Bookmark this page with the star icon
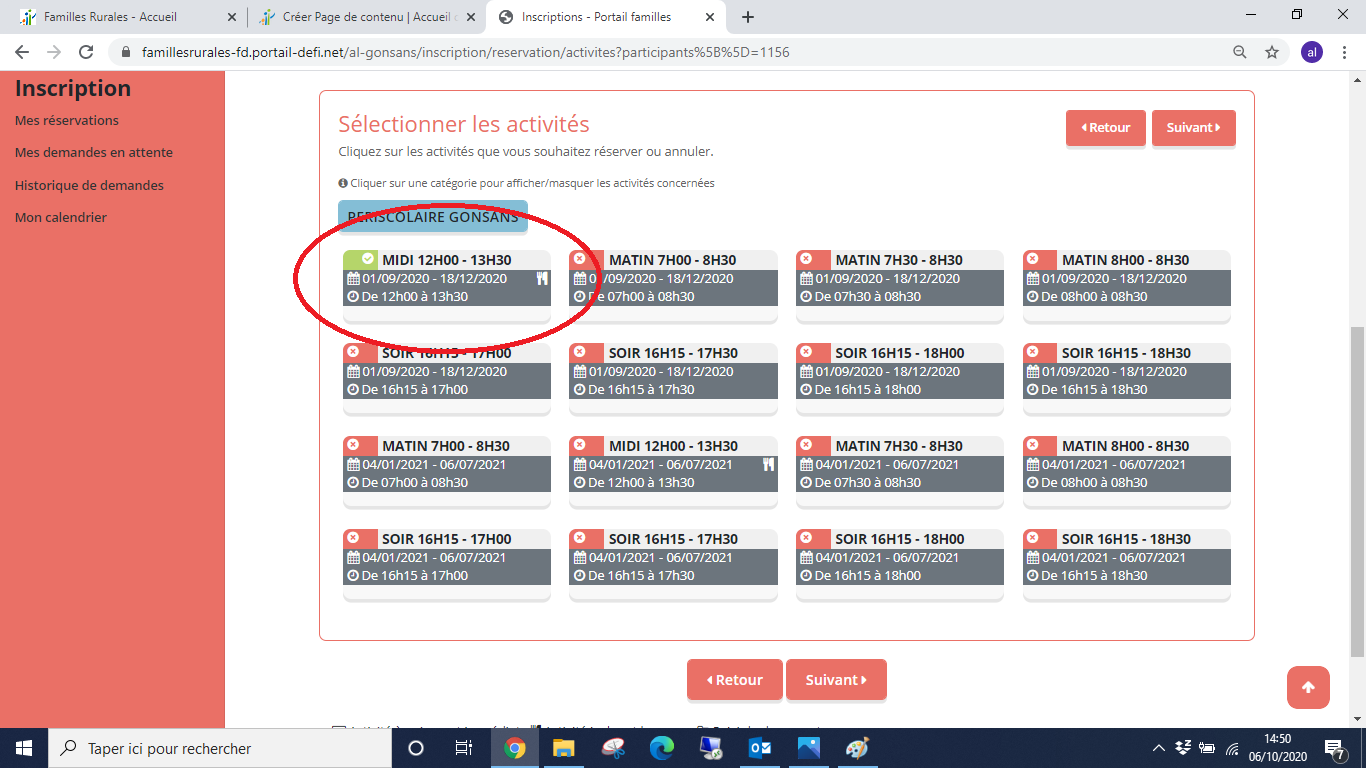 pyautogui.click(x=1272, y=52)
